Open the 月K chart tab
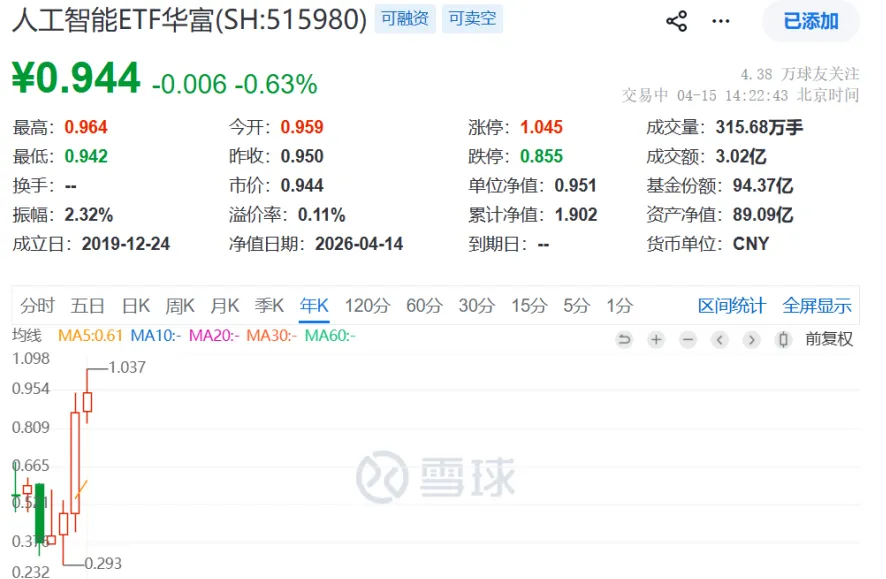Image resolution: width=886 pixels, height=579 pixels. point(224,306)
